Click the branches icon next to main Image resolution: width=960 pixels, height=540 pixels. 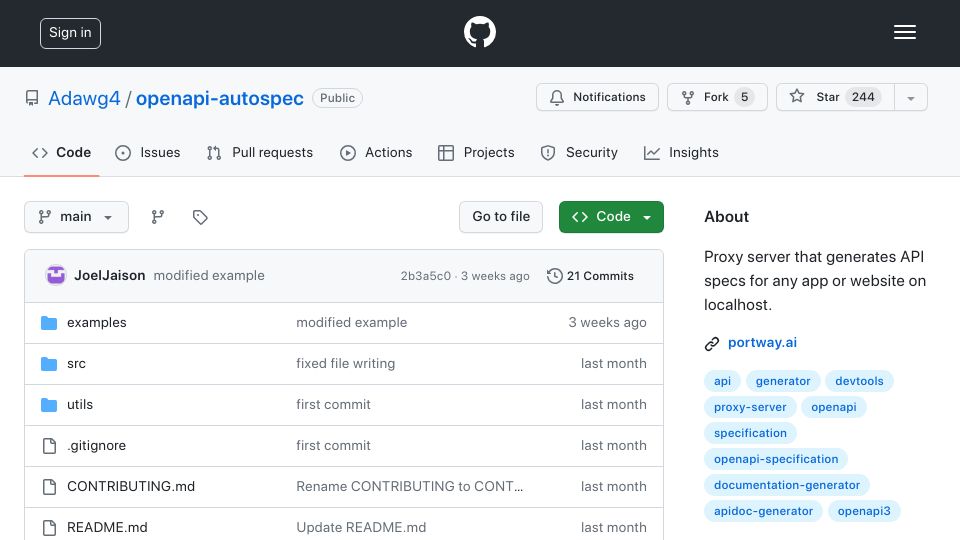[158, 217]
